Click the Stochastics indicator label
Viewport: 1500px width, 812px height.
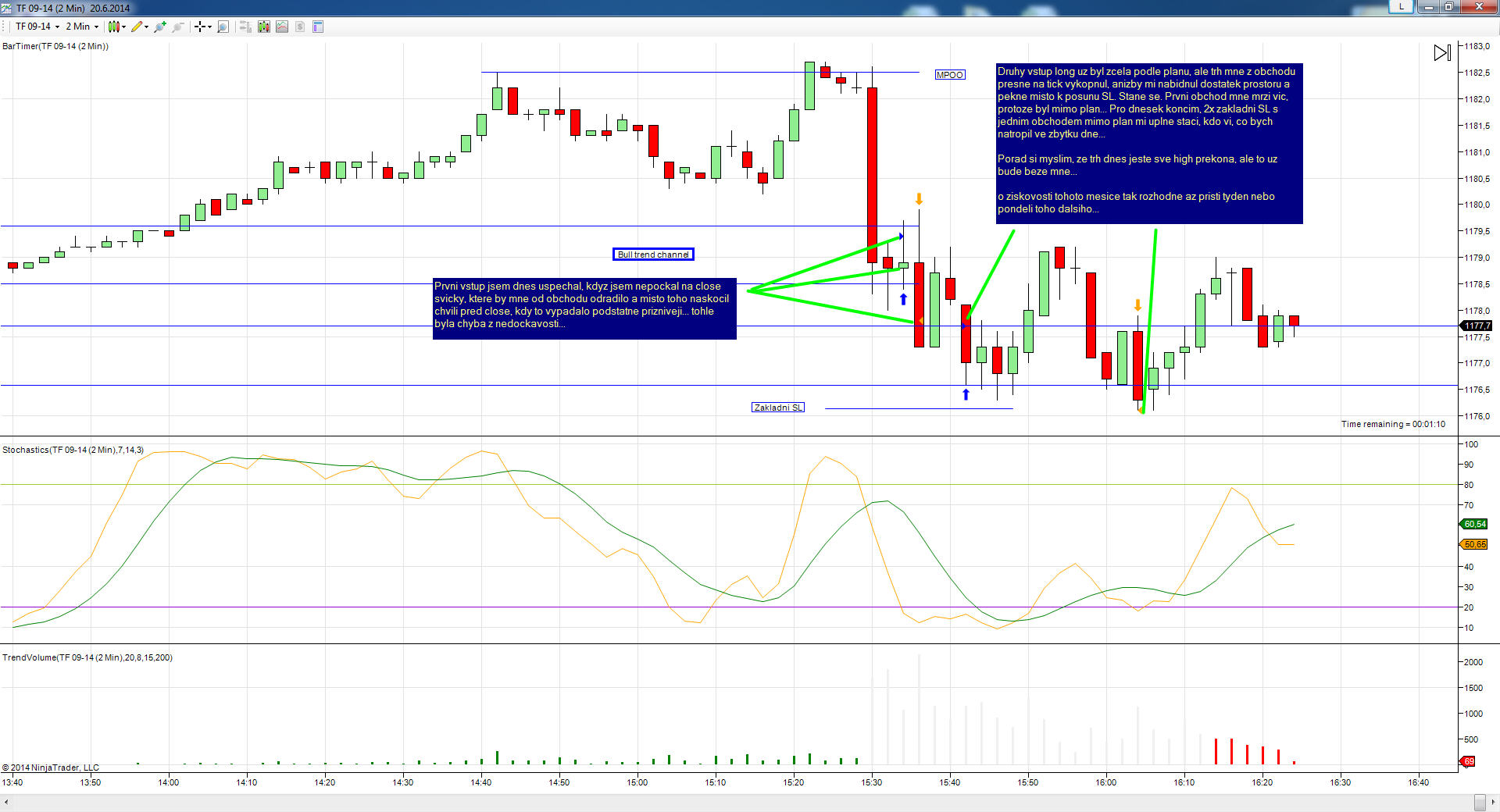pyautogui.click(x=73, y=450)
